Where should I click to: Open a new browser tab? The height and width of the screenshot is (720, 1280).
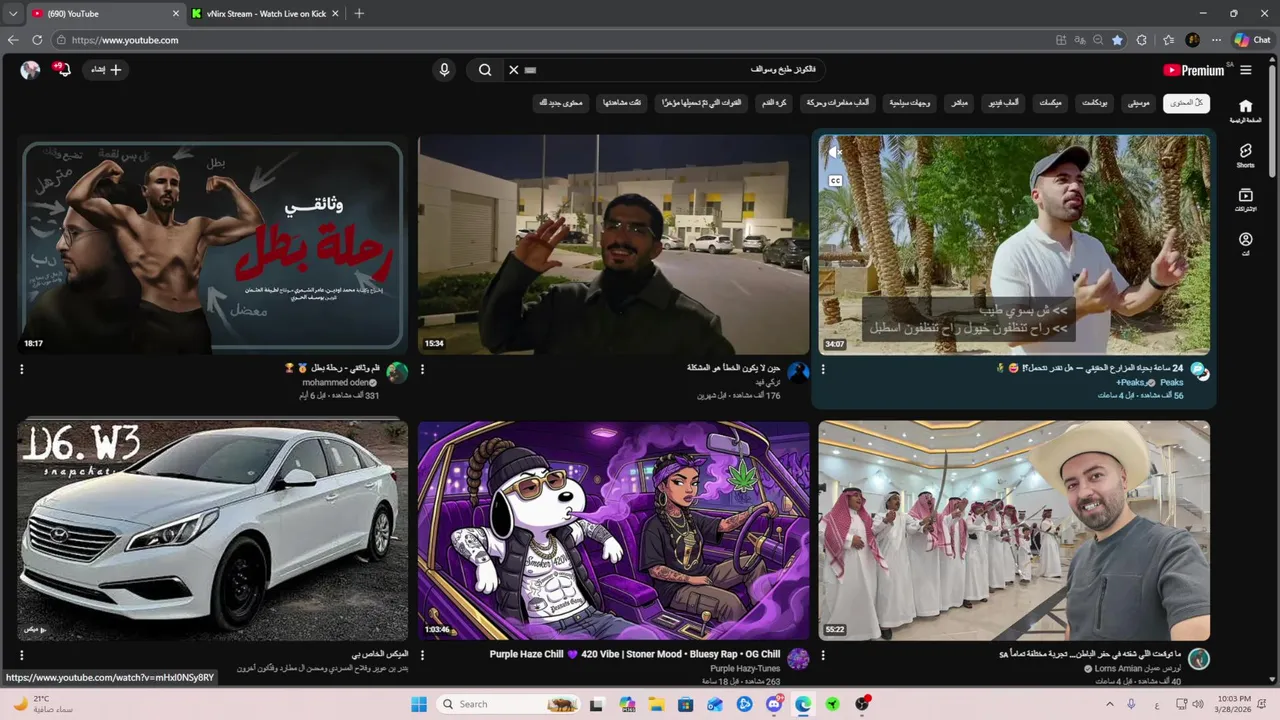(x=359, y=14)
